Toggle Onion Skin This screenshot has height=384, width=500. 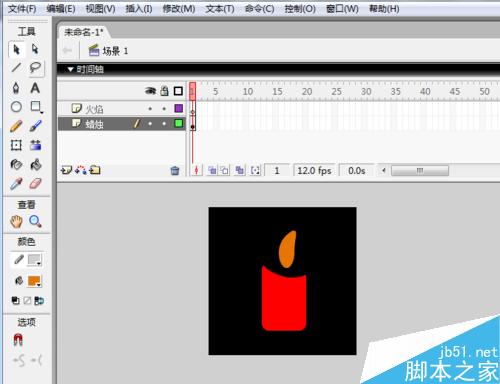click(x=212, y=170)
